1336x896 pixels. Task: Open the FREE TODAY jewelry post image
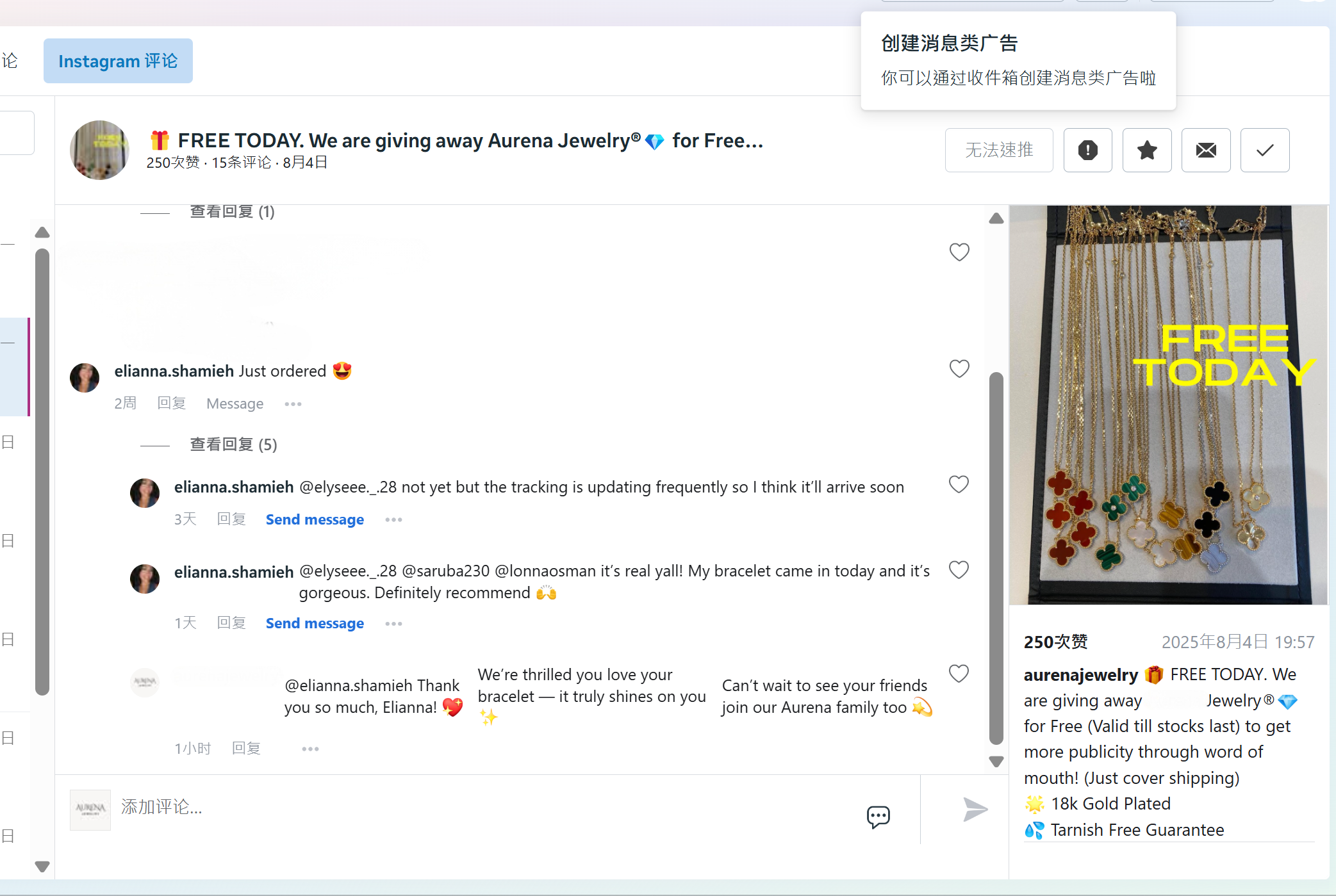click(x=1169, y=405)
